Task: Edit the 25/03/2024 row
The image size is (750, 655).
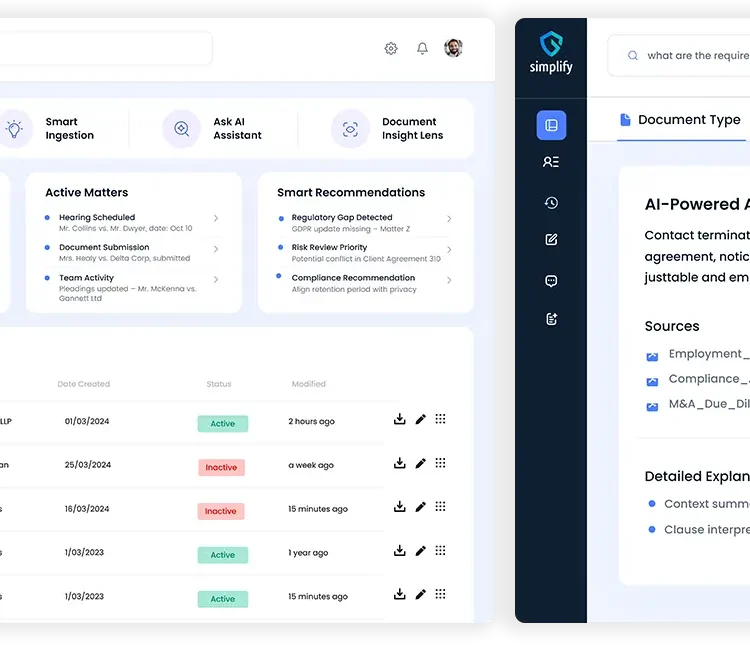Action: pyautogui.click(x=420, y=463)
